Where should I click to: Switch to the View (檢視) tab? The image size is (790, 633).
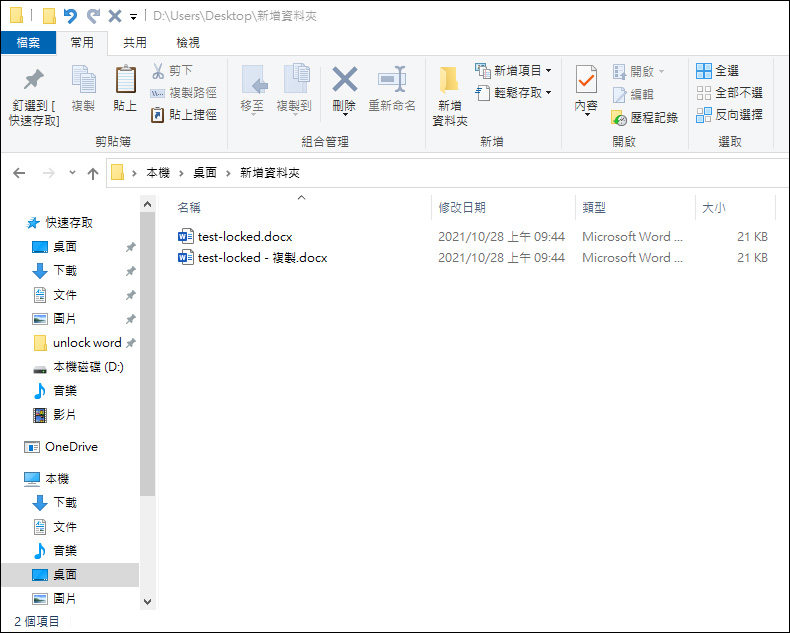tap(188, 43)
